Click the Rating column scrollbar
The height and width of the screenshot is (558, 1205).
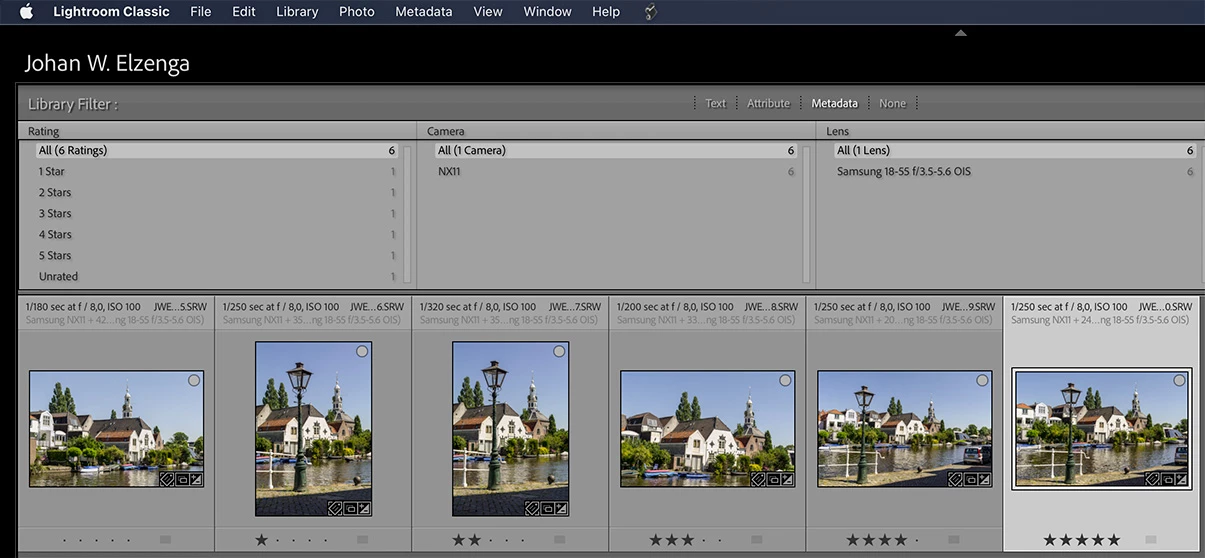[406, 214]
